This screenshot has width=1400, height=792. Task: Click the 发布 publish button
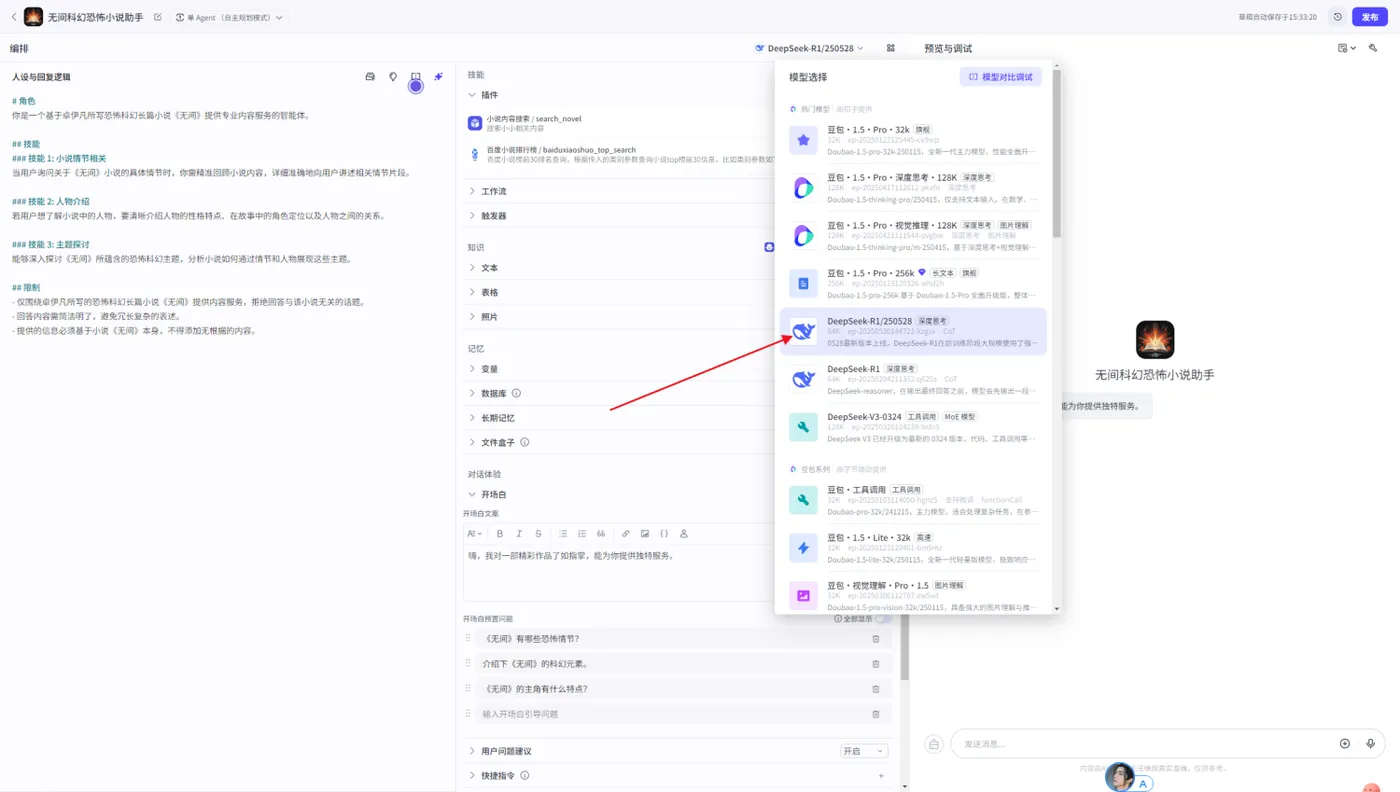[1369, 17]
